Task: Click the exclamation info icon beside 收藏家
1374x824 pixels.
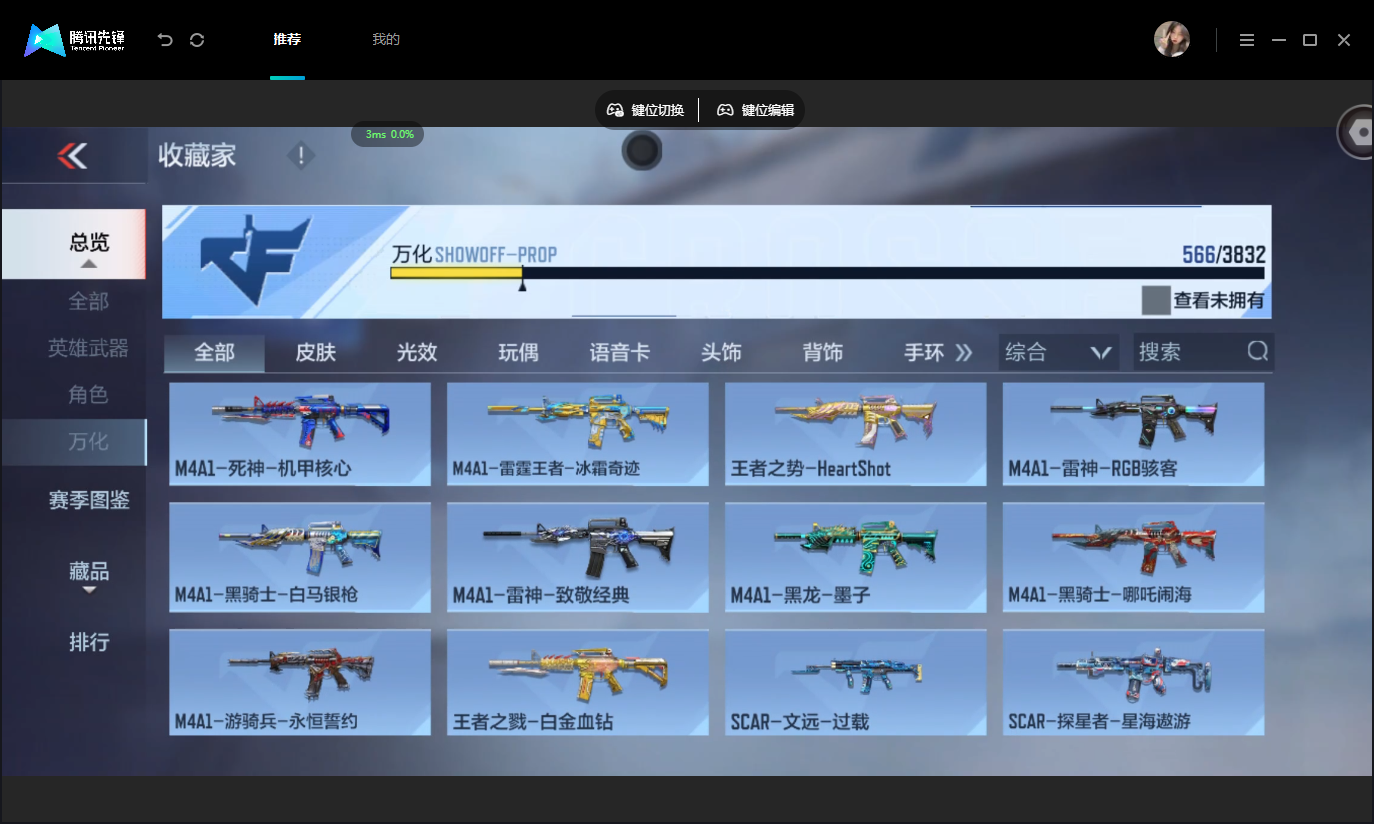Action: click(301, 156)
